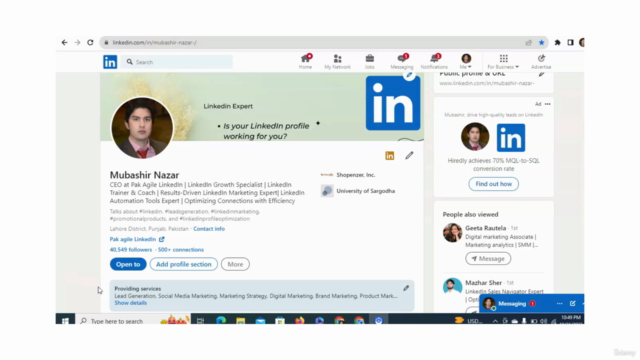Viewport: 640px width, 360px height.
Task: Open the ad options three-dot menu
Action: (x=548, y=104)
